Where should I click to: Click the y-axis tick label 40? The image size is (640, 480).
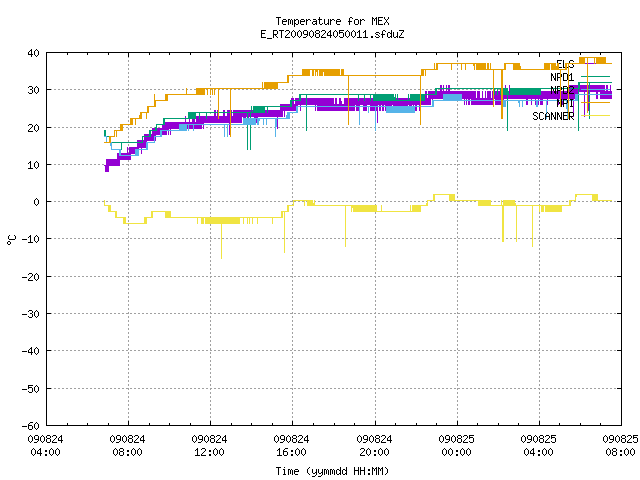(x=33, y=53)
